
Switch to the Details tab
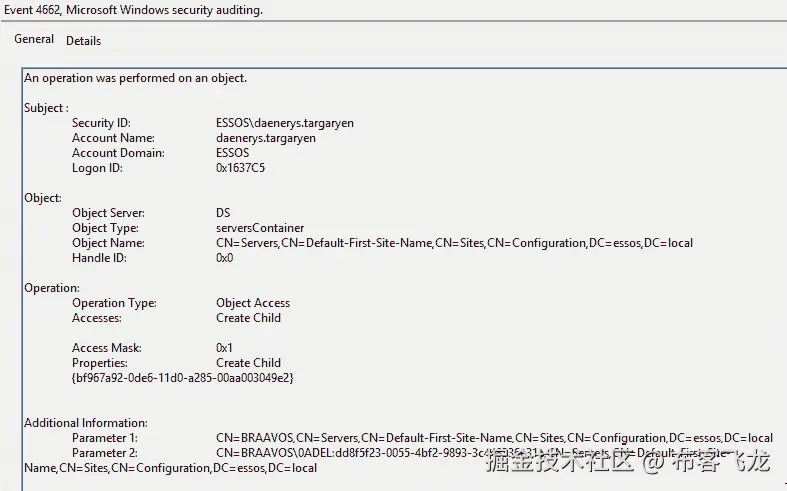click(x=83, y=41)
